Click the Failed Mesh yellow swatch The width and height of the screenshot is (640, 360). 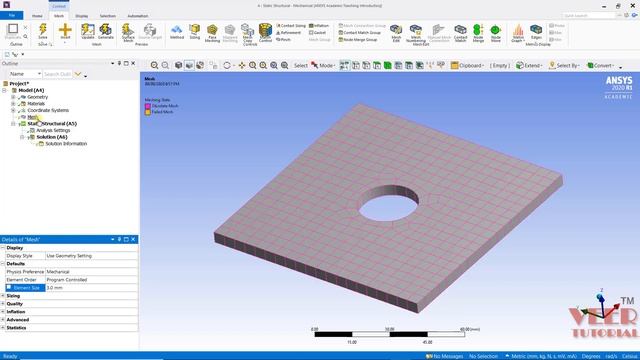click(148, 112)
